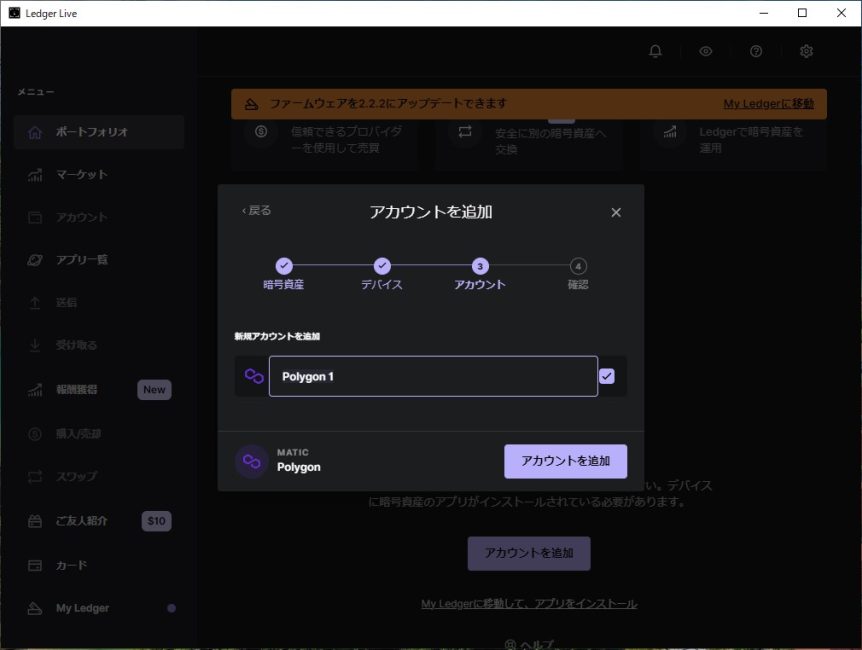This screenshot has width=862, height=650.
Task: Click the ヘルプ link at the bottom
Action: 529,645
